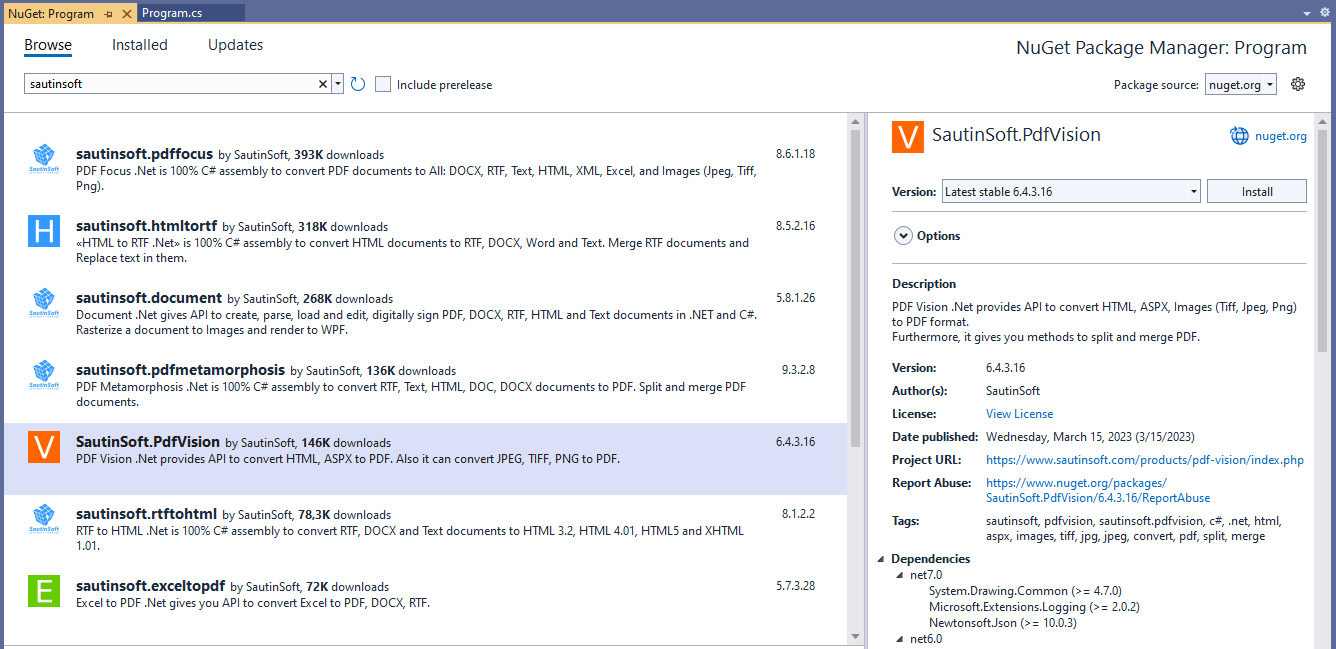Open the View License link
1336x649 pixels.
coord(1018,413)
